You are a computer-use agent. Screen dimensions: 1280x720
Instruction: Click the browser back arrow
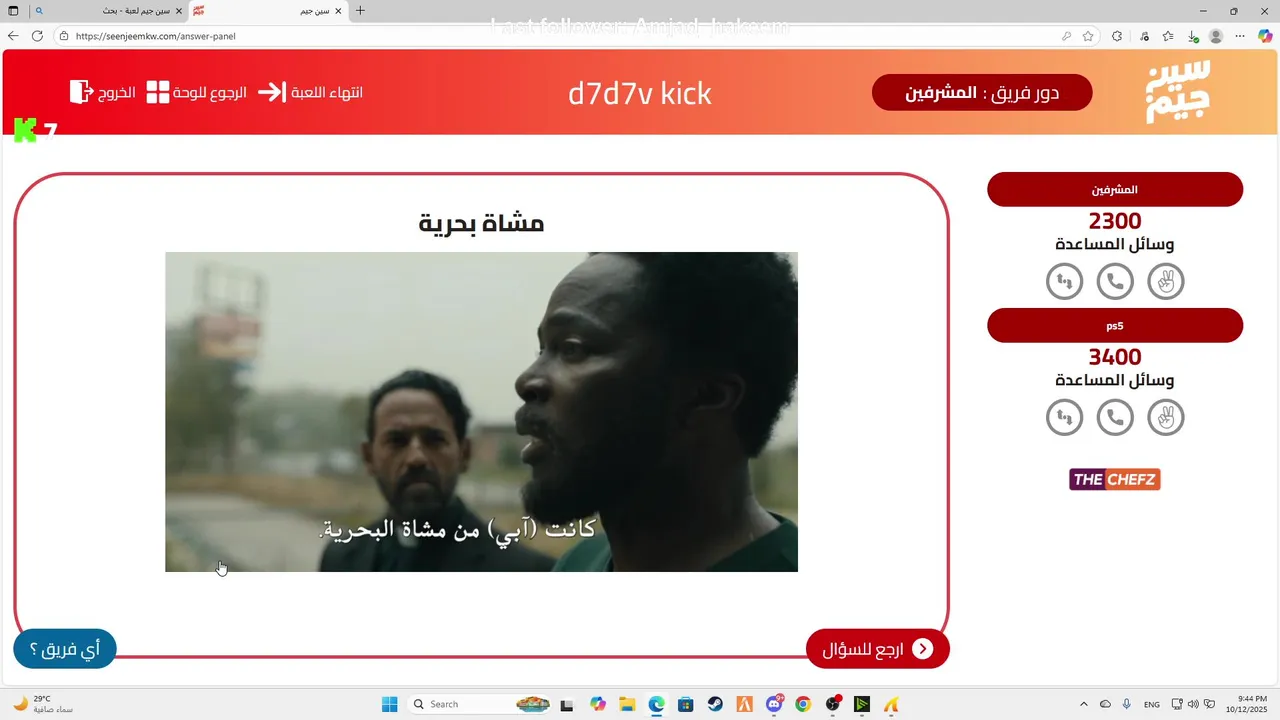coord(13,36)
